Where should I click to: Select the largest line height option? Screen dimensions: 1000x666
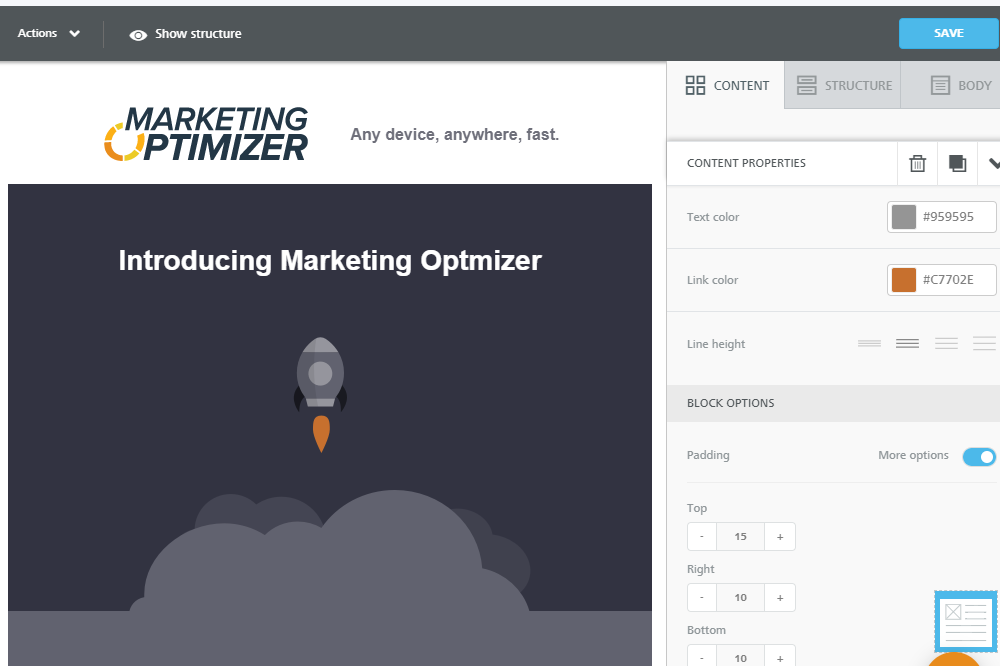click(984, 343)
